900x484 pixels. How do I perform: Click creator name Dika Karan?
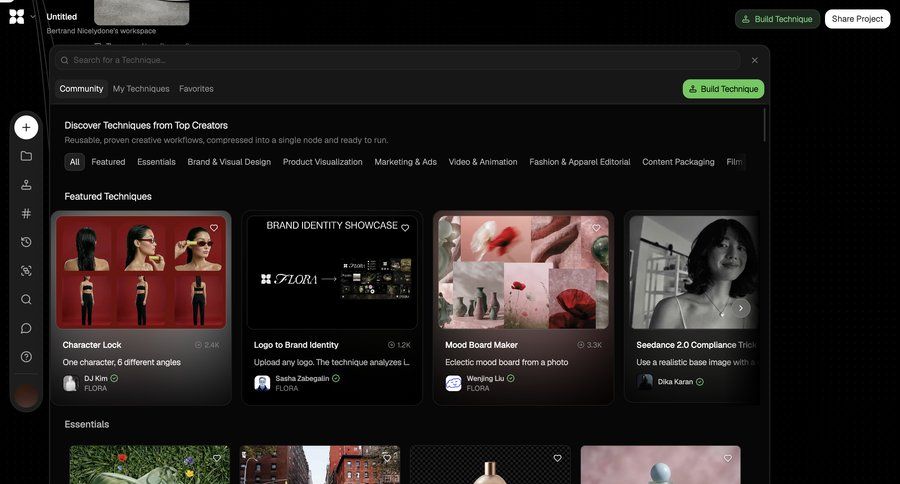675,382
